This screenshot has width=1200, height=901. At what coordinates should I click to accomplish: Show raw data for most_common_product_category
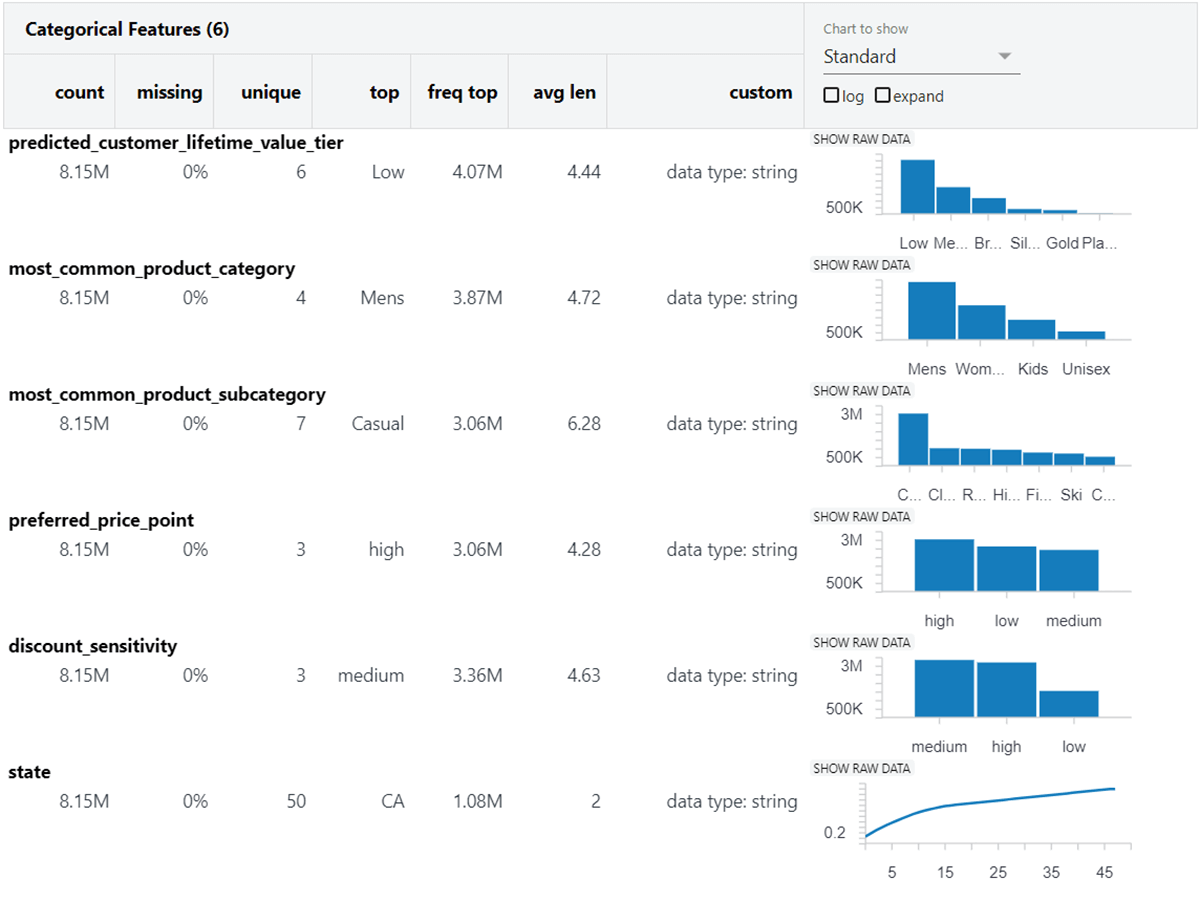click(x=861, y=265)
